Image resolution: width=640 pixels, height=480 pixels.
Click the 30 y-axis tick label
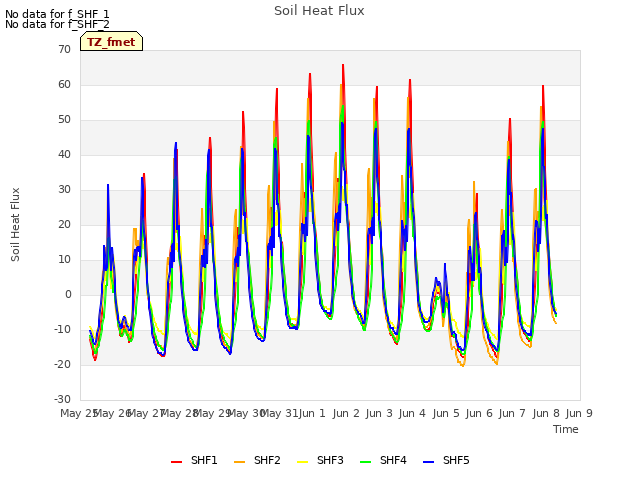[64, 190]
